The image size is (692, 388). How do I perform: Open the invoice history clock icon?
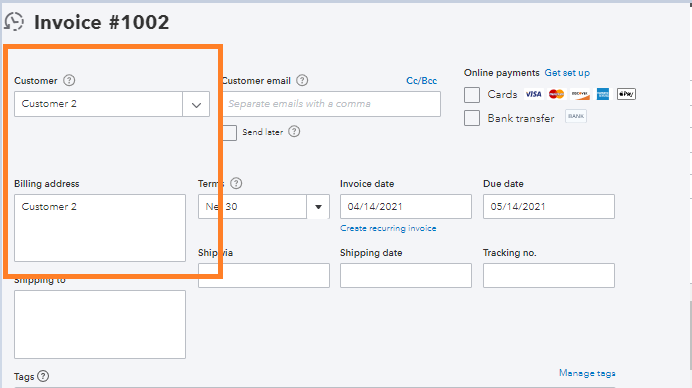point(14,22)
